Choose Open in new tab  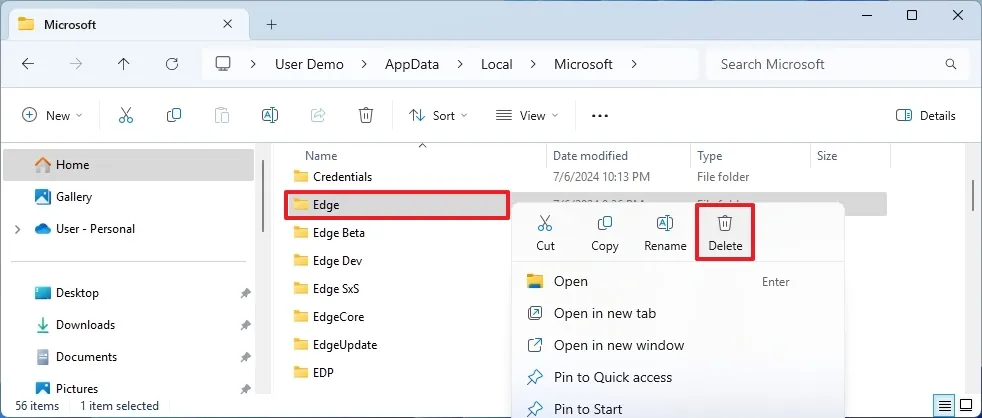(x=604, y=313)
